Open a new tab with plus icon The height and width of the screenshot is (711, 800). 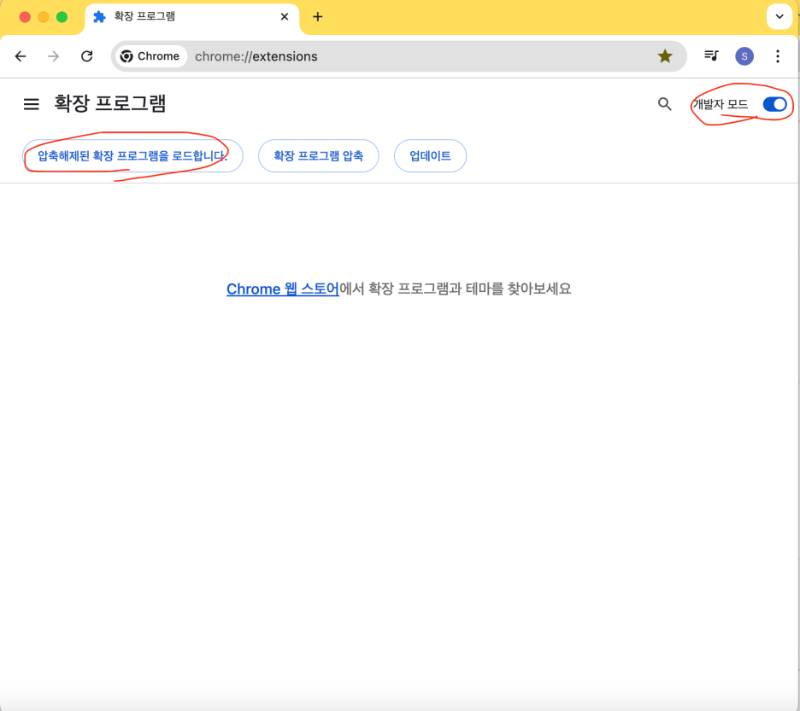coord(318,17)
